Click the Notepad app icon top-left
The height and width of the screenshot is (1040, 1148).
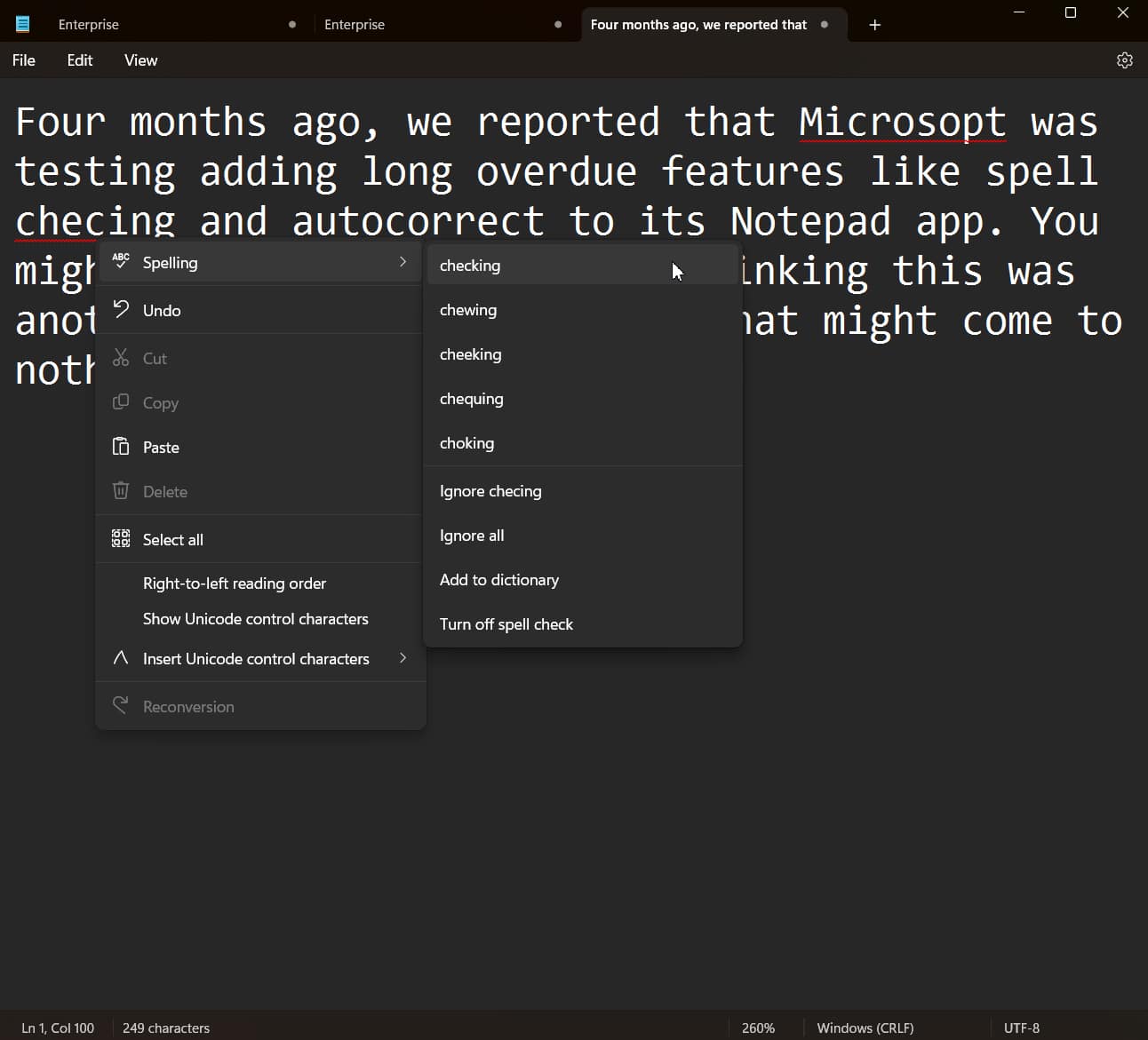click(21, 22)
